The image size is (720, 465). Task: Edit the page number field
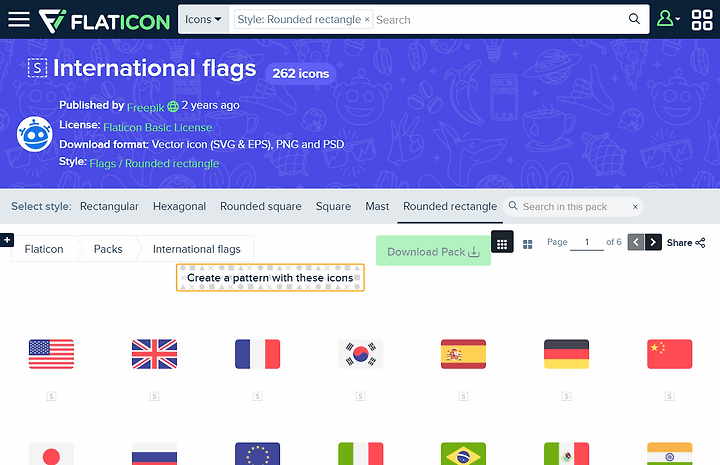point(587,242)
